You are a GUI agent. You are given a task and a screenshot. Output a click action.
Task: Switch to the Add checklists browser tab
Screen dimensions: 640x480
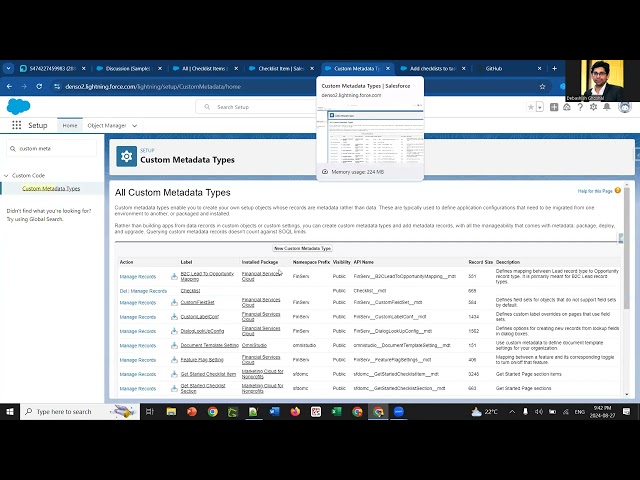point(433,69)
